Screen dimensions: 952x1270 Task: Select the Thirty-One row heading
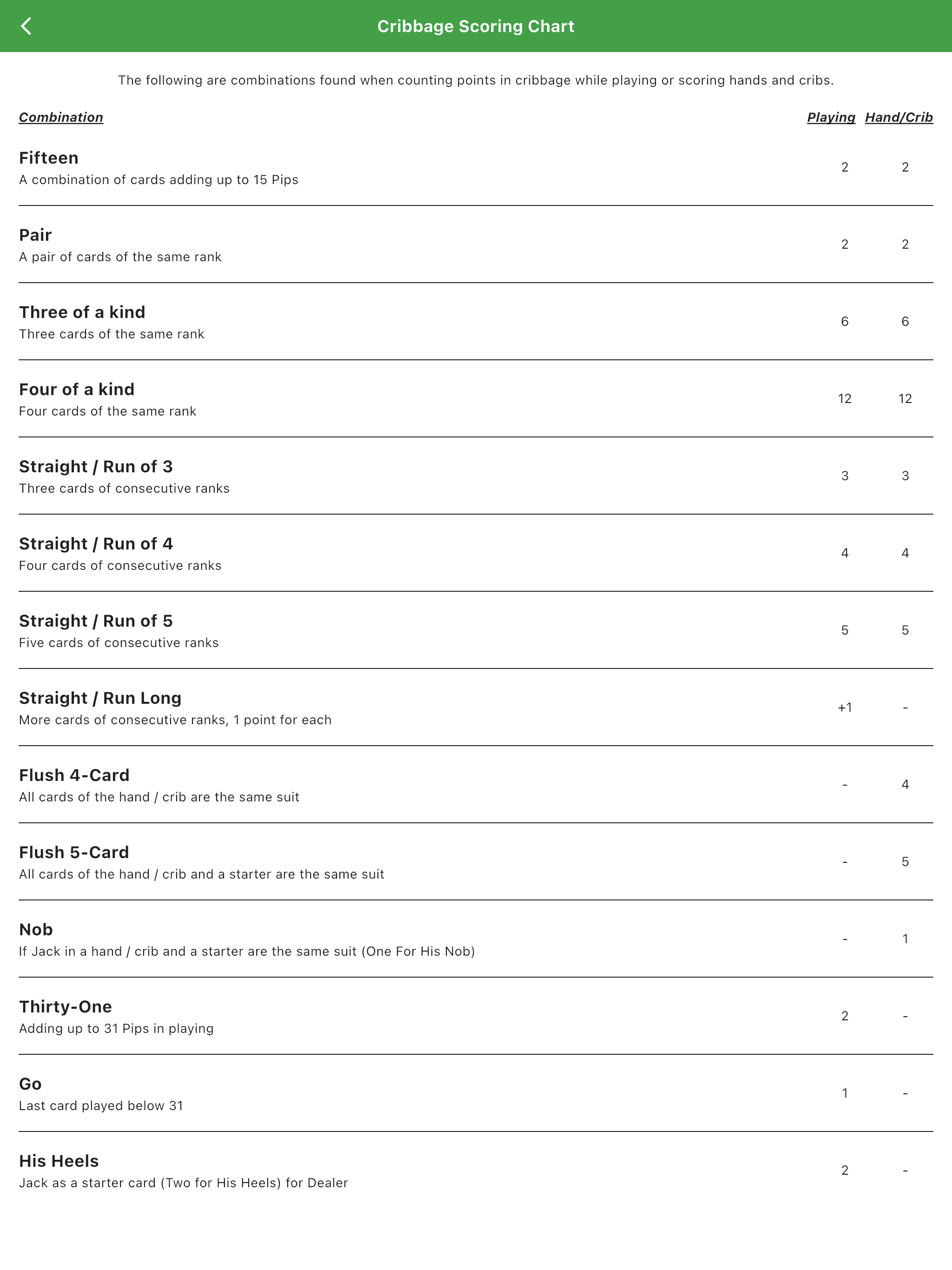(66, 1006)
